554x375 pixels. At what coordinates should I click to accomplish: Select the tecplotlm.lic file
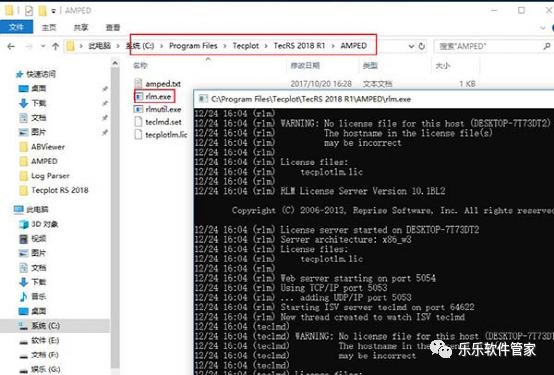click(166, 135)
